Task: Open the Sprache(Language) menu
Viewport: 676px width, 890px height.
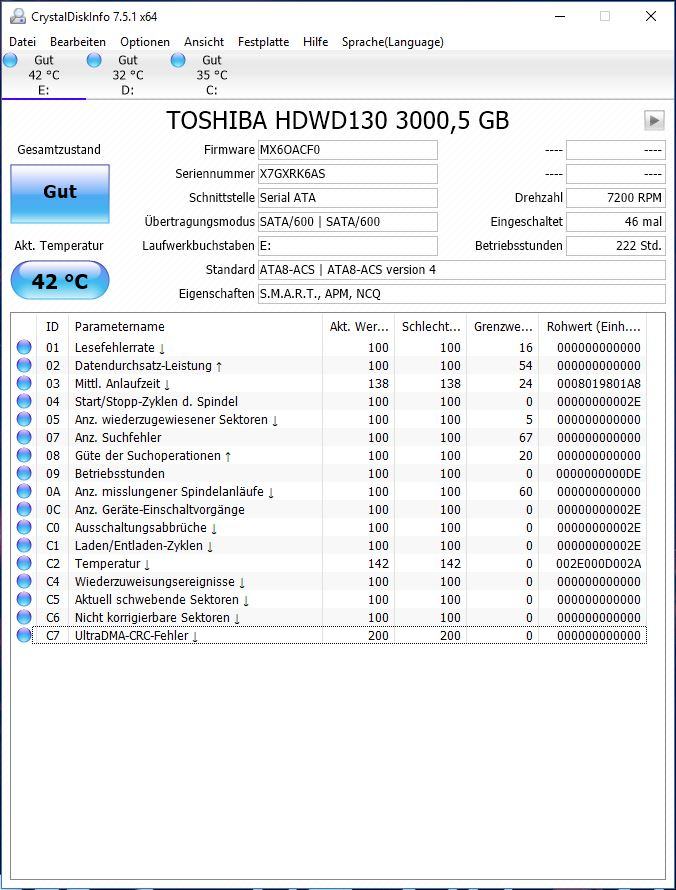Action: (x=393, y=42)
